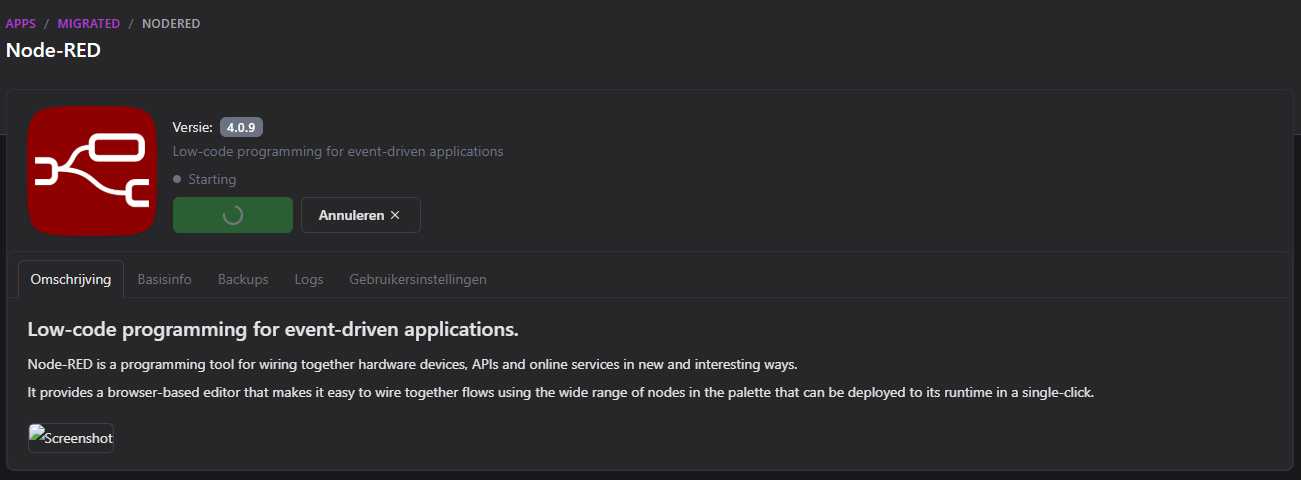Click the Node-RED app logo icon
The width and height of the screenshot is (1301, 480).
[92, 171]
